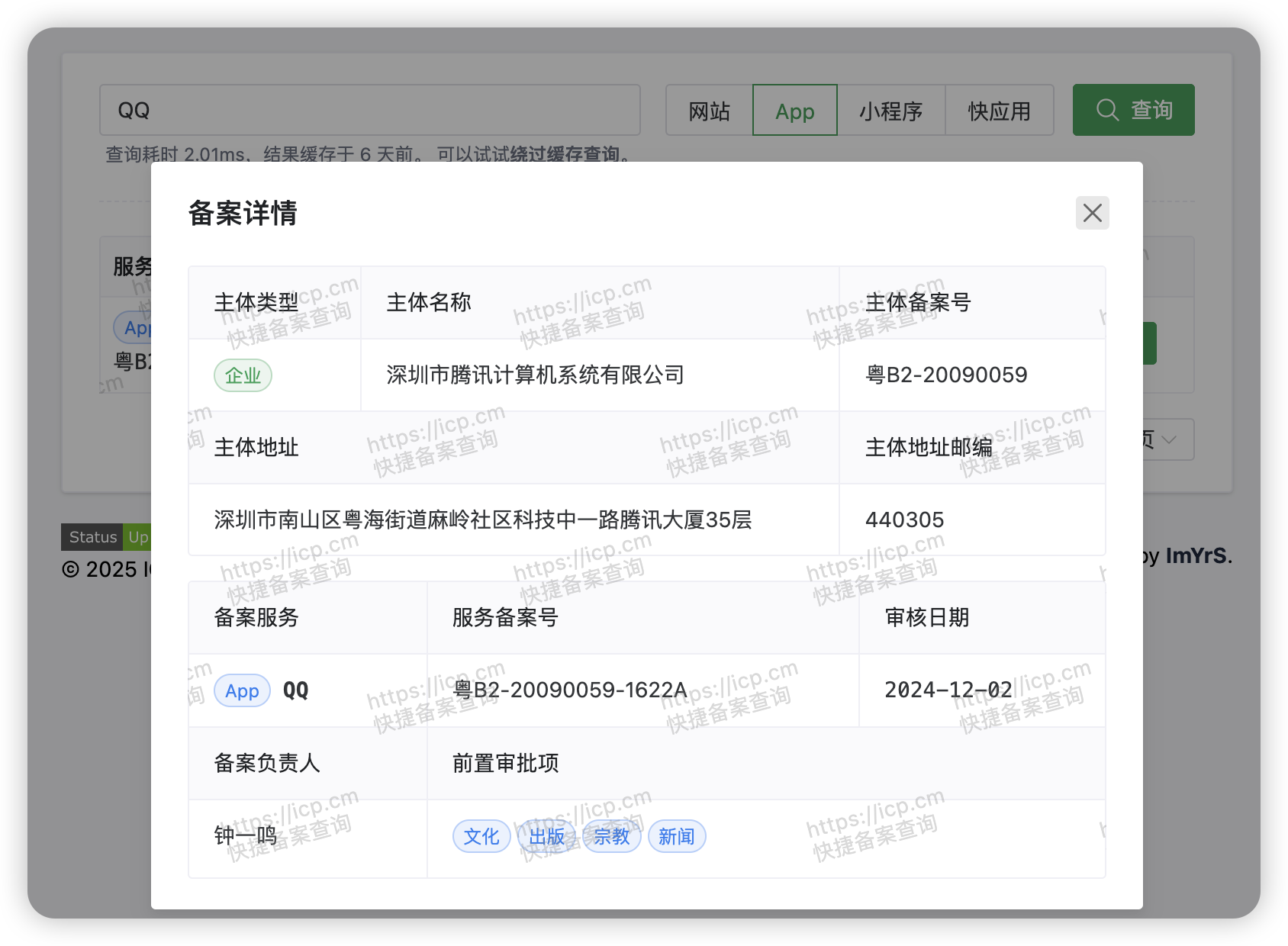
Task: Click the 新闻 approval tag
Action: pyautogui.click(x=677, y=837)
